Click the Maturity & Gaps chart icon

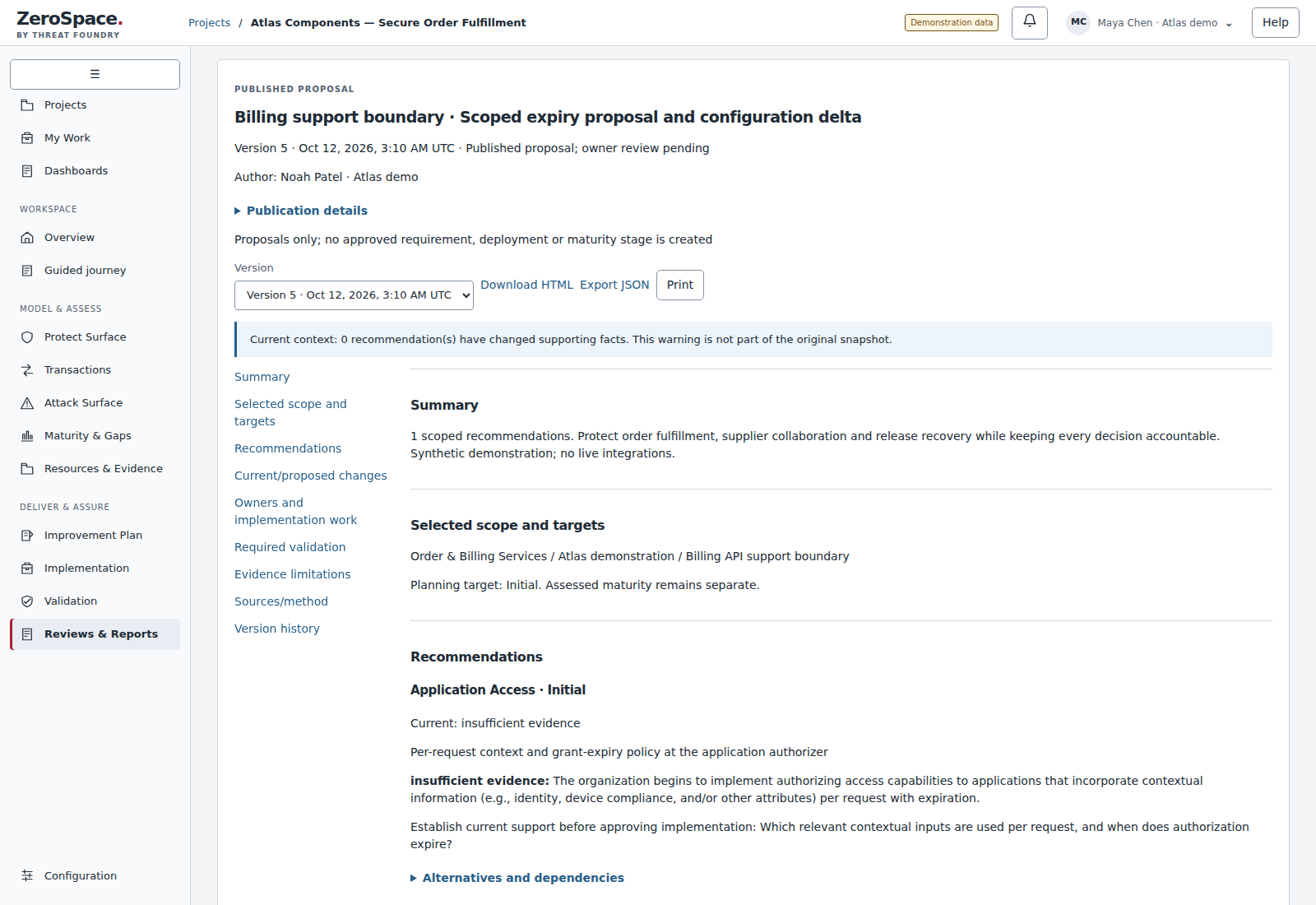pyautogui.click(x=27, y=436)
